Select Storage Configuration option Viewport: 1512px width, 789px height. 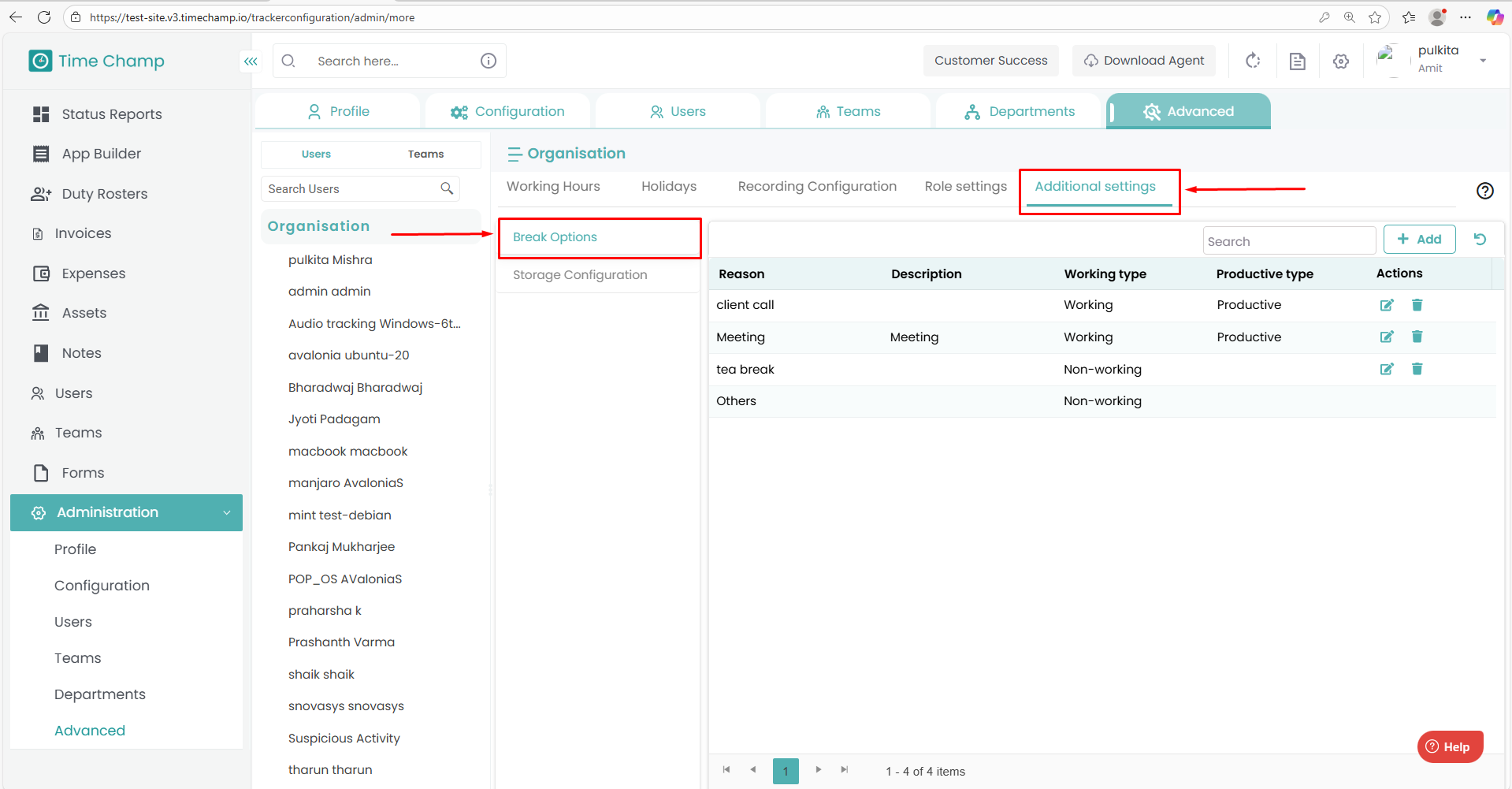[x=580, y=275]
